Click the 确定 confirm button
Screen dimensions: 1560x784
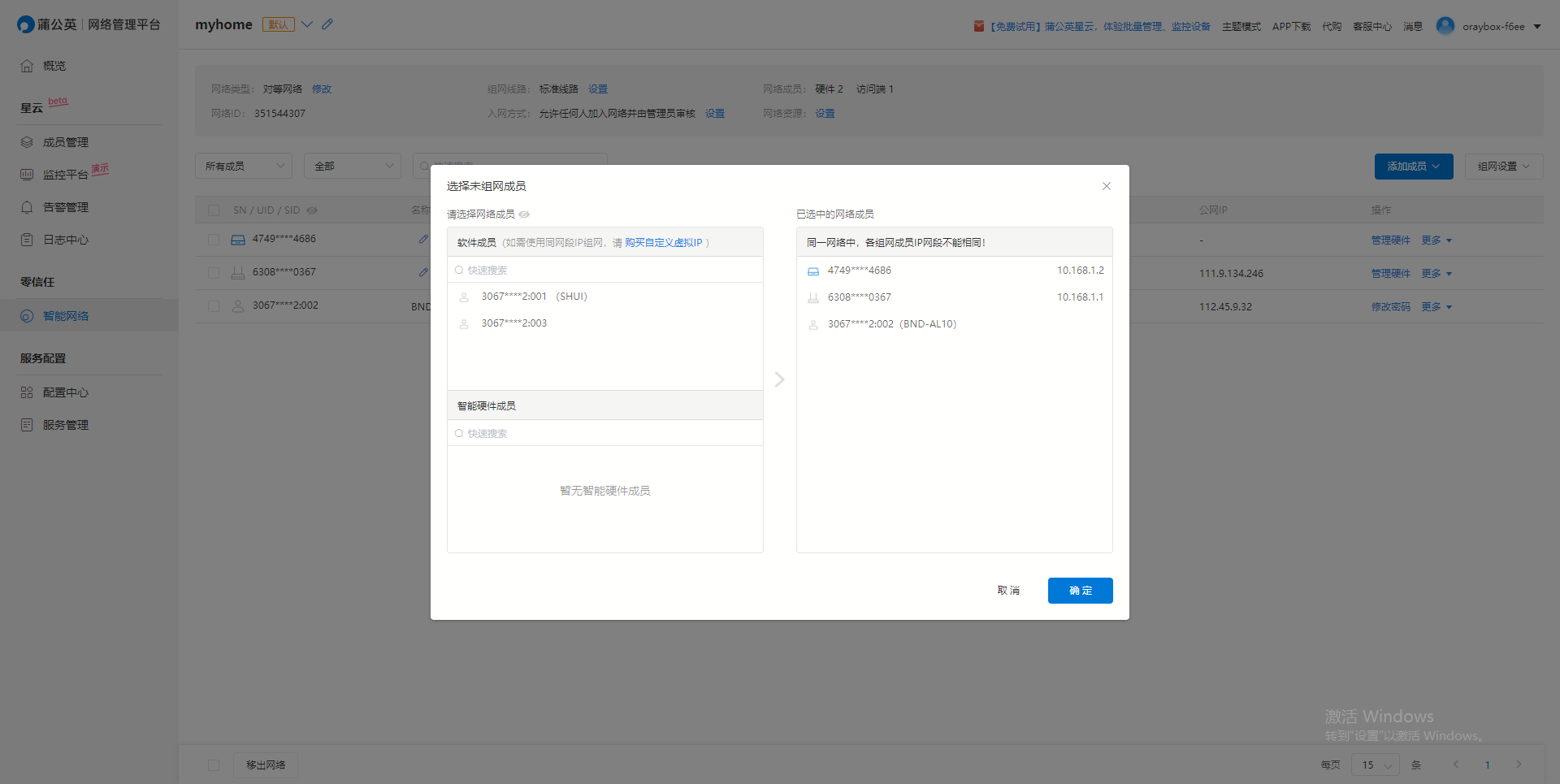(1080, 591)
